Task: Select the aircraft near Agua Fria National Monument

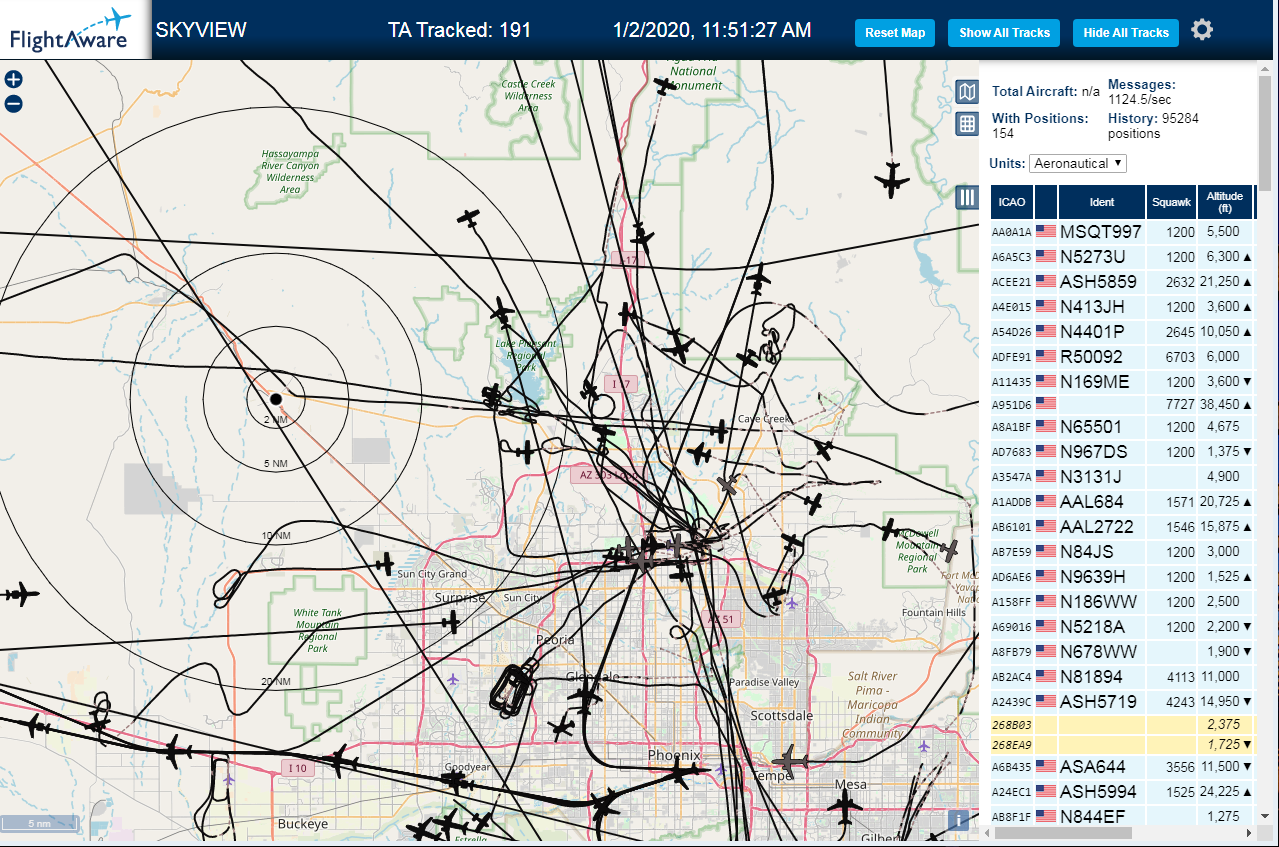Action: click(666, 86)
